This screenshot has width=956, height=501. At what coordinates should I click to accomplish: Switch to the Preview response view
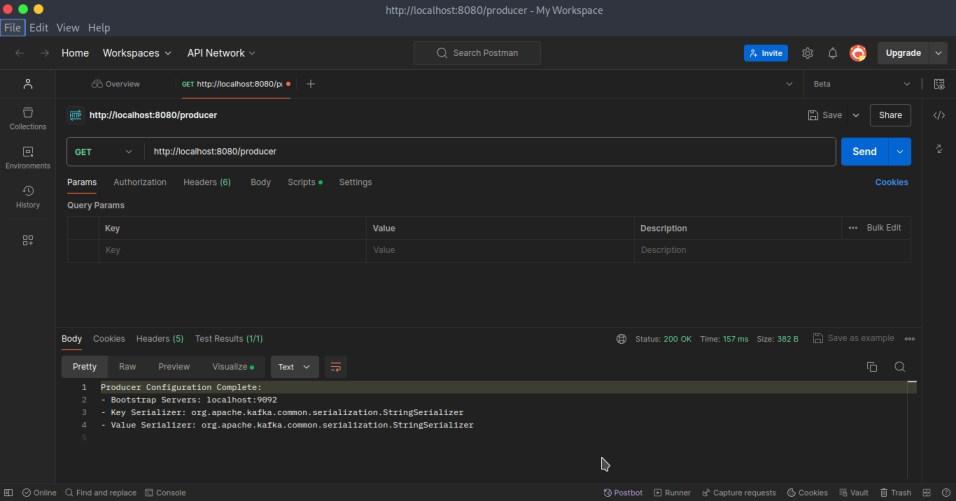tap(174, 367)
